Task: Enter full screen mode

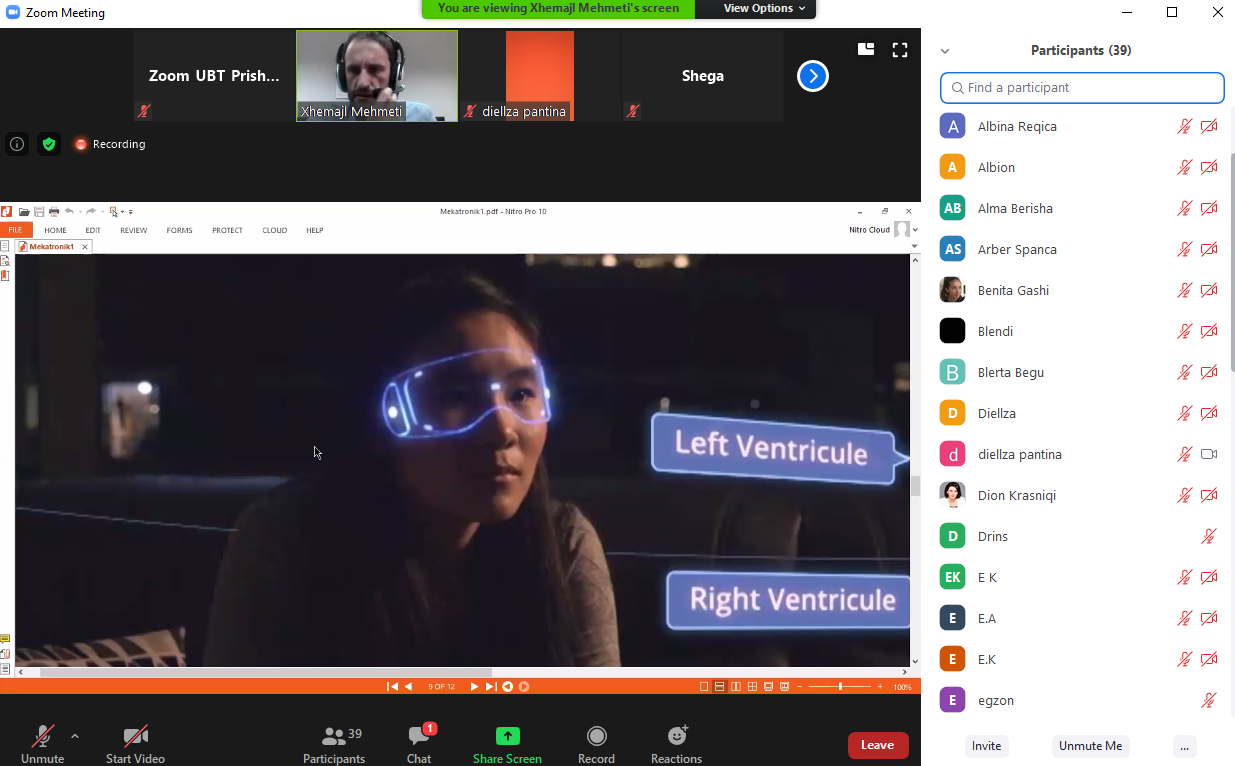Action: (x=900, y=50)
